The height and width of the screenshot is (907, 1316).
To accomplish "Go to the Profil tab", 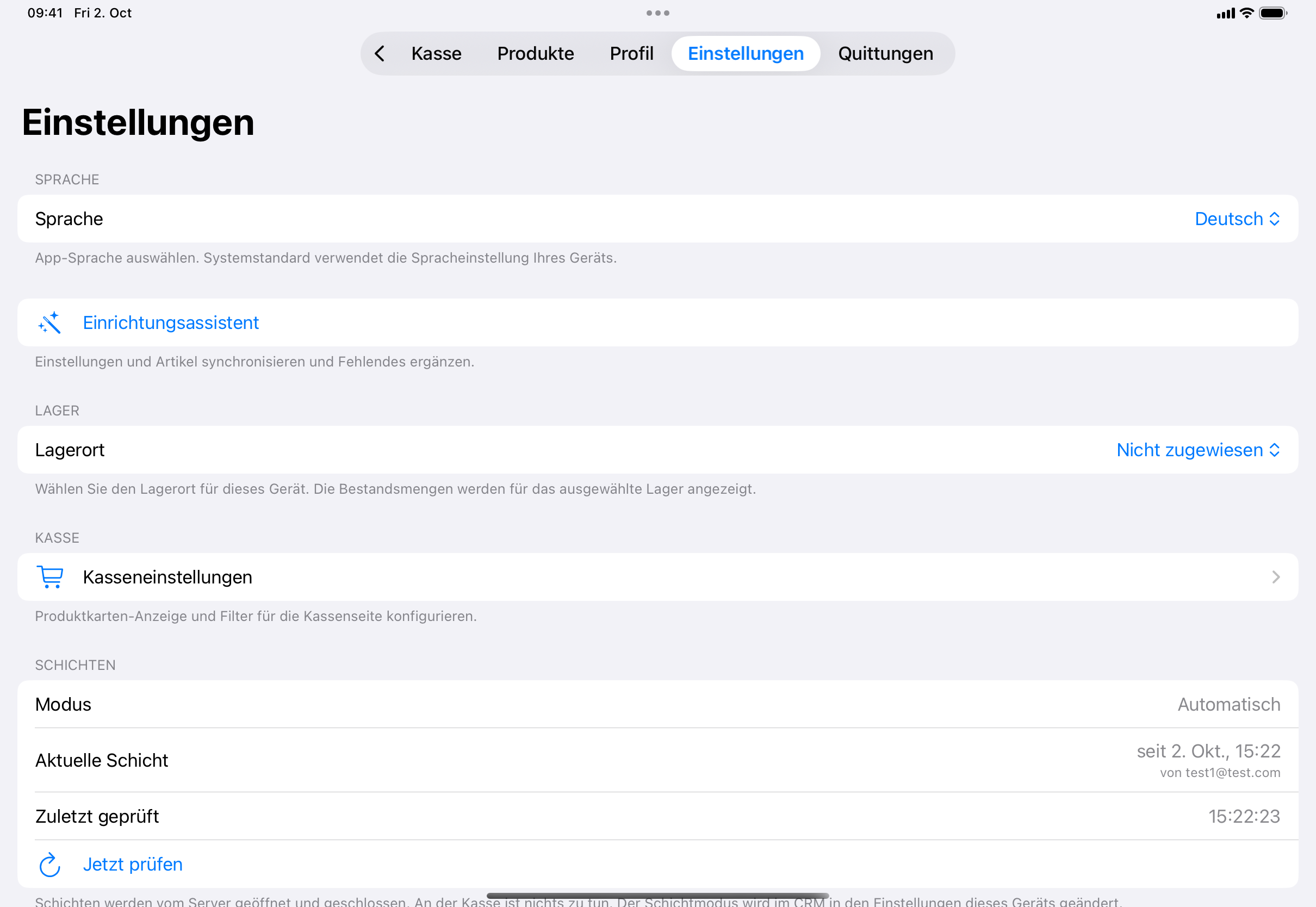I will tap(631, 53).
